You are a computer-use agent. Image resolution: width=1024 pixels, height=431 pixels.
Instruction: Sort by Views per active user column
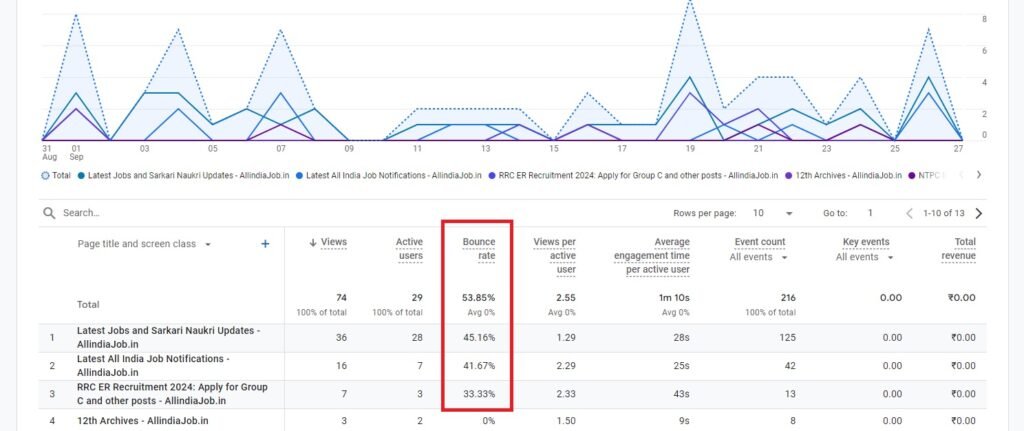554,255
